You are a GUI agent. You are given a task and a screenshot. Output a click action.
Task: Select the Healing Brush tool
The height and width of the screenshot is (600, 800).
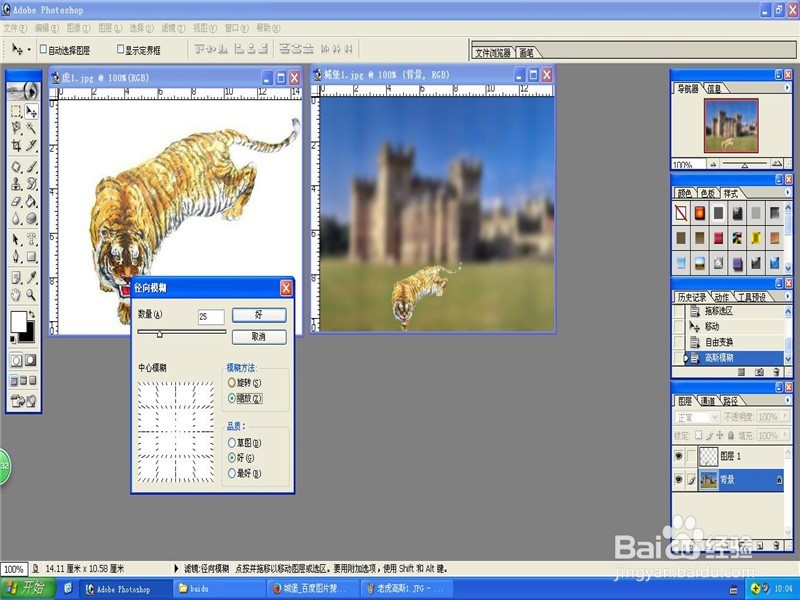[16, 166]
